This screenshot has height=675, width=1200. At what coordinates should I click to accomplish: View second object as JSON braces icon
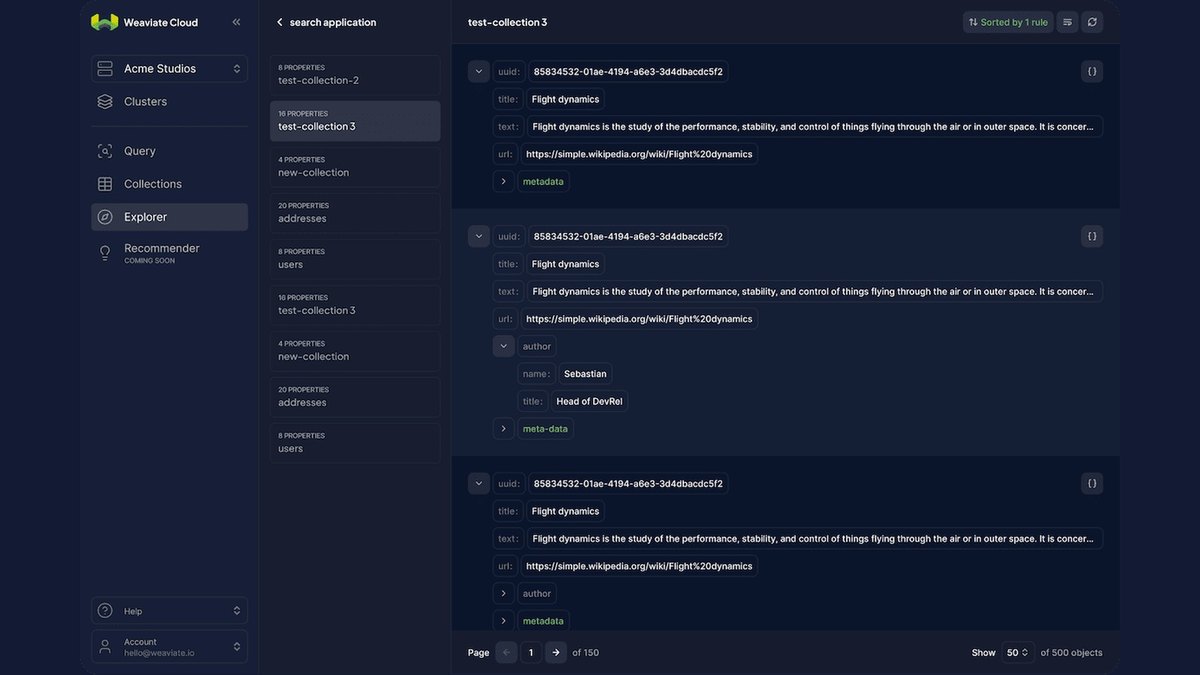click(1092, 236)
